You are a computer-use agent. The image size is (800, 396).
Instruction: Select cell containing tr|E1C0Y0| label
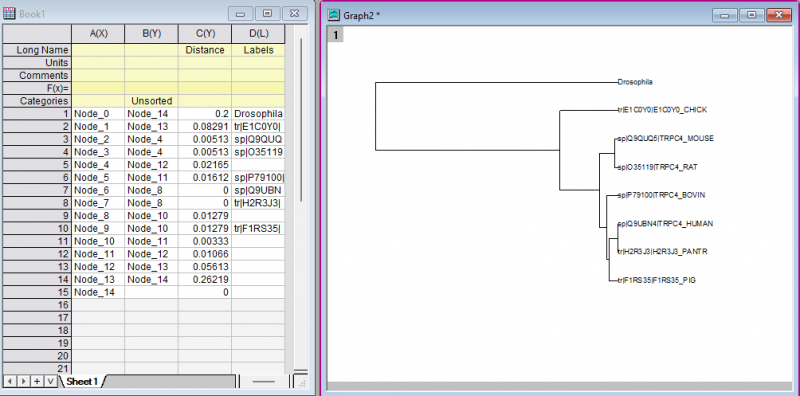[258, 127]
